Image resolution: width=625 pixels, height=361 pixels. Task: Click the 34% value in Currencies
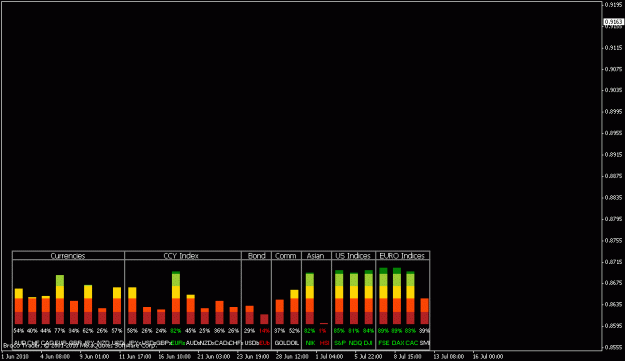[x=74, y=331]
